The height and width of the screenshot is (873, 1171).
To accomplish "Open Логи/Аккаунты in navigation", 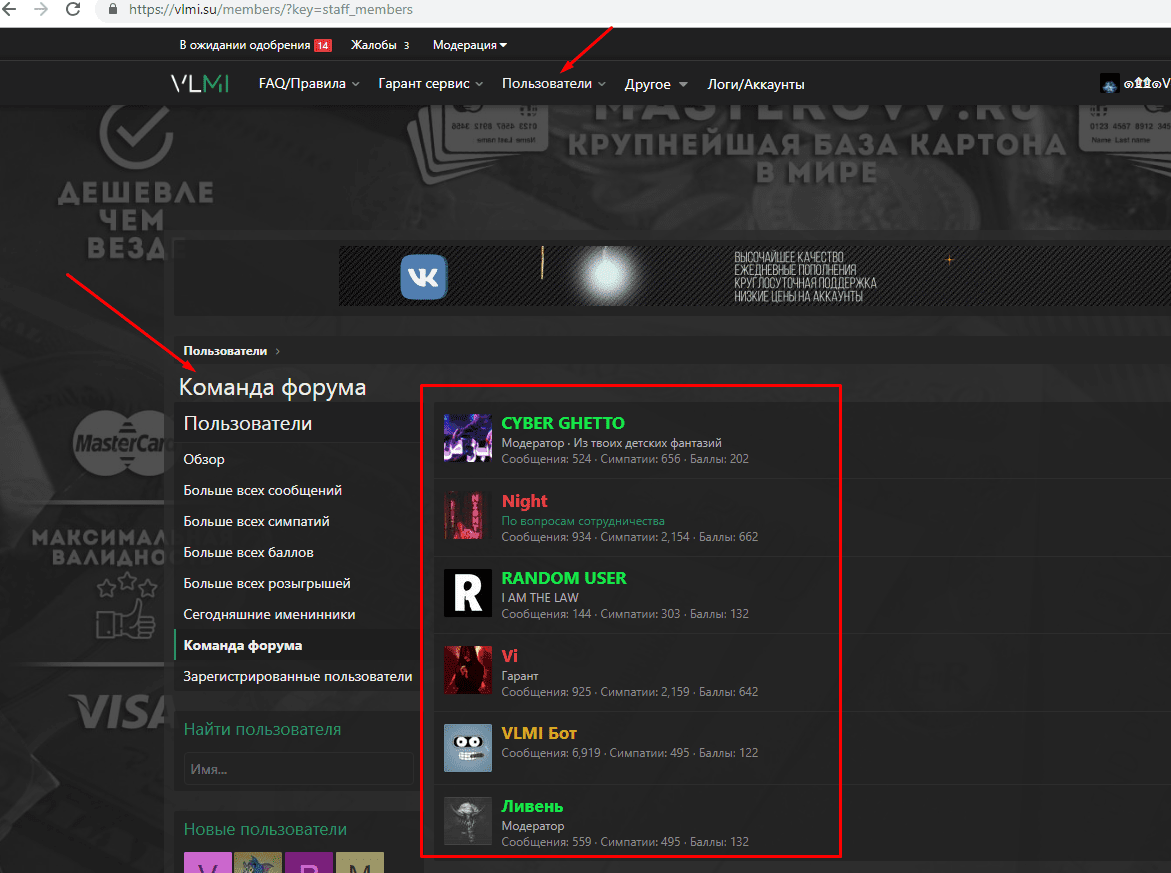I will click(x=755, y=84).
